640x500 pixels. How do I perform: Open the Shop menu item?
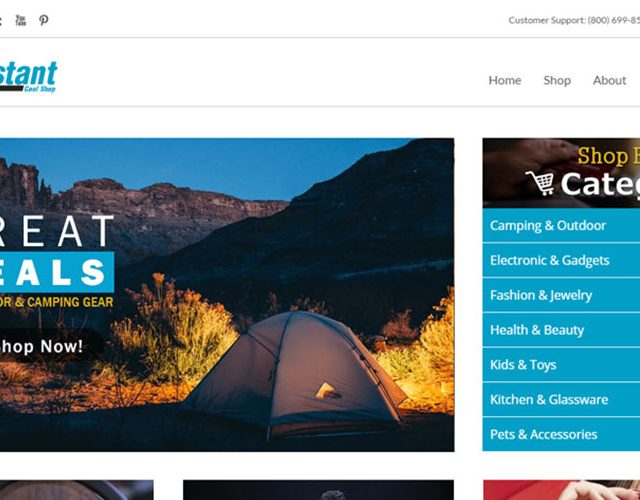click(557, 80)
